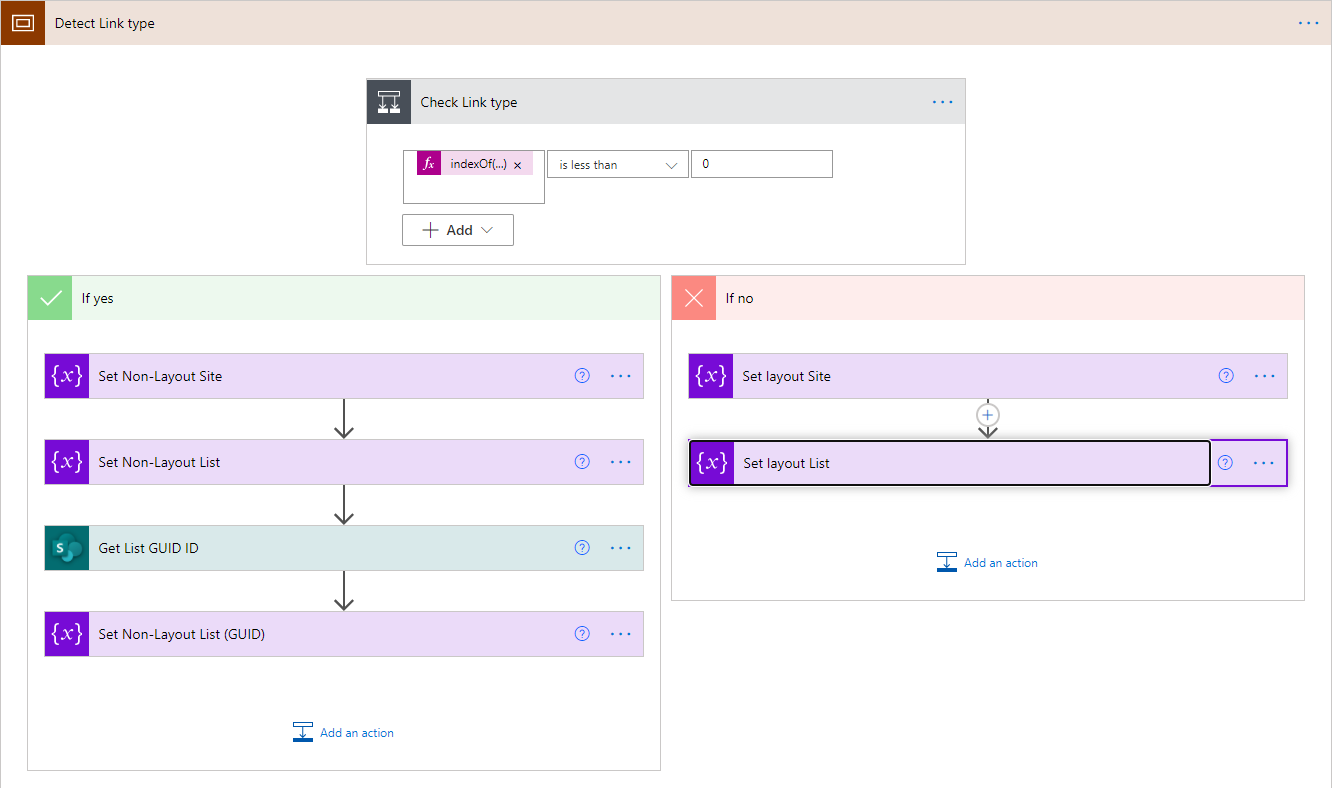
Task: Open the Detect Link type ellipsis menu
Action: 1308,23
